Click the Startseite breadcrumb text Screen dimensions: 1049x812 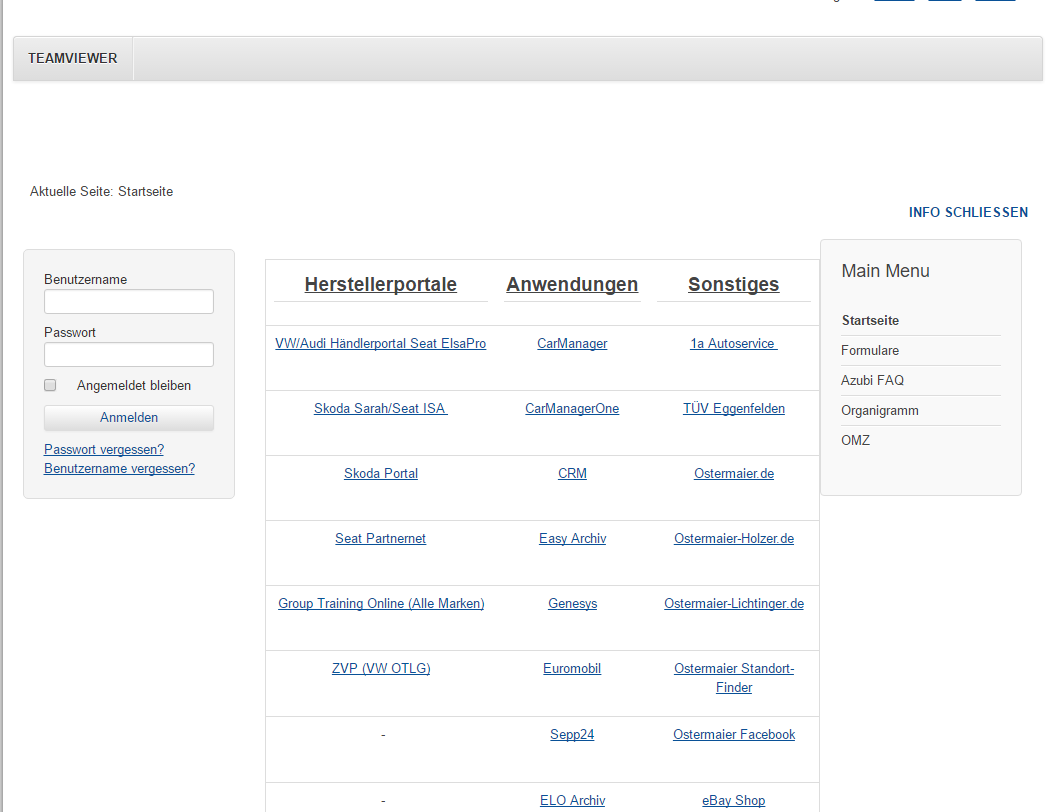(145, 191)
